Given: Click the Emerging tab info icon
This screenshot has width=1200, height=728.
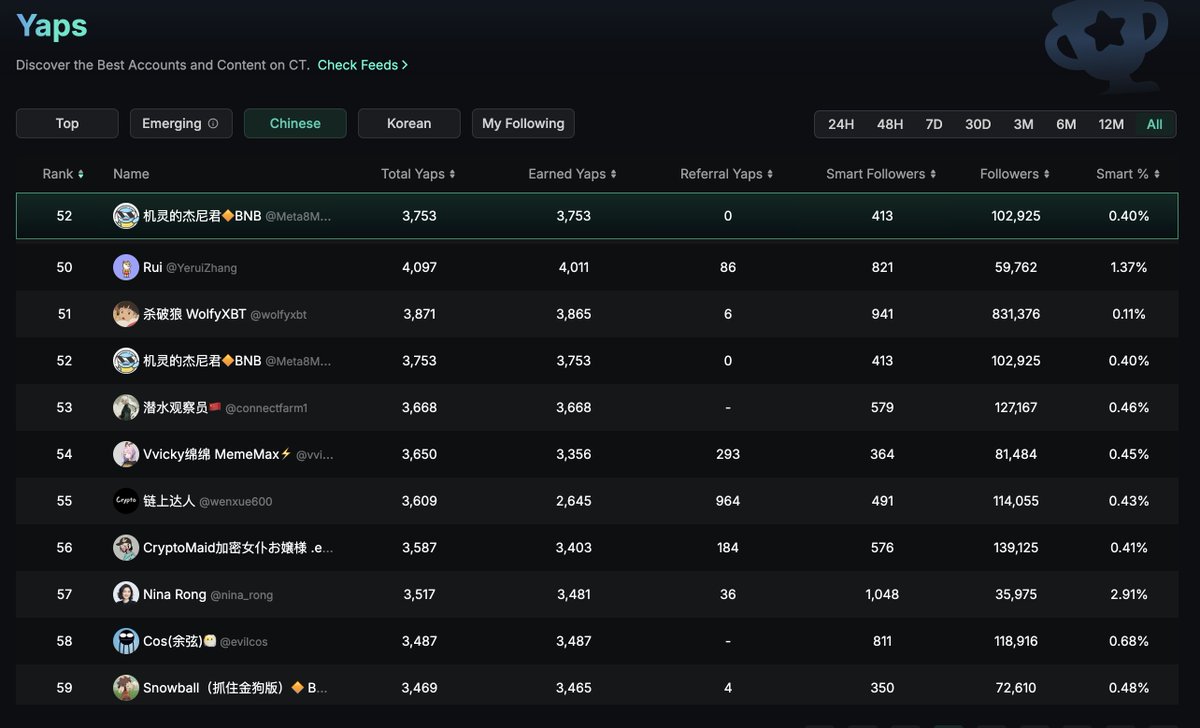Looking at the screenshot, I should tap(213, 124).
